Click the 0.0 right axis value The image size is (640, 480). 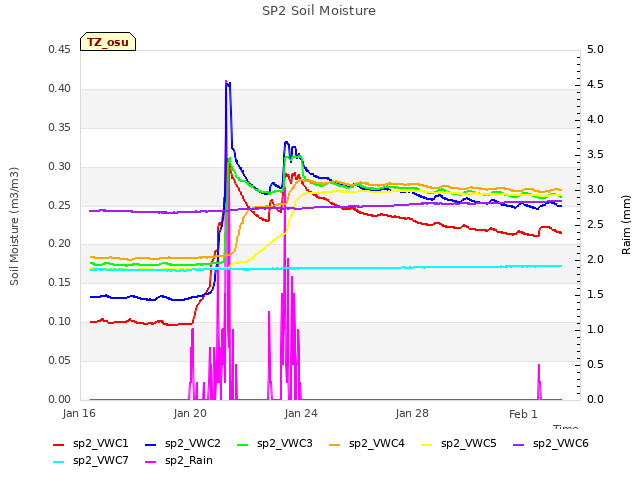coord(596,399)
